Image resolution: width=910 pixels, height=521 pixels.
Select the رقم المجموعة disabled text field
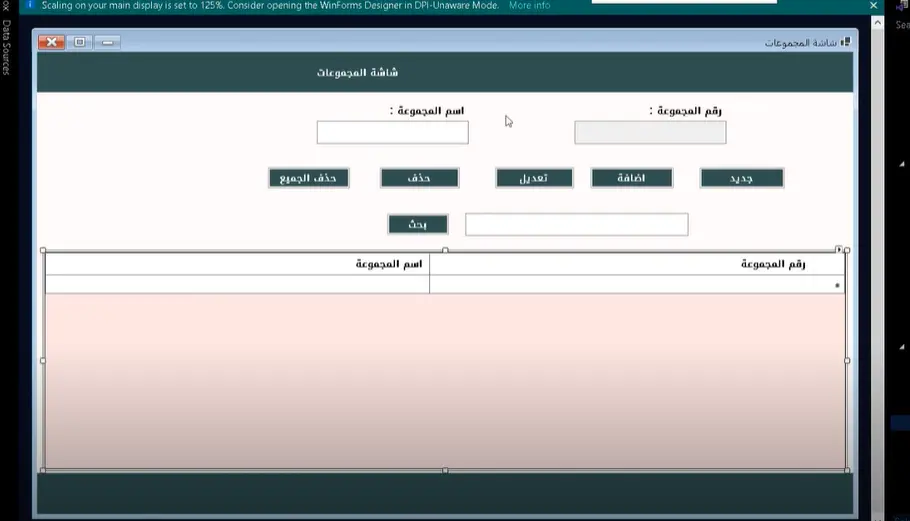[x=650, y=132]
